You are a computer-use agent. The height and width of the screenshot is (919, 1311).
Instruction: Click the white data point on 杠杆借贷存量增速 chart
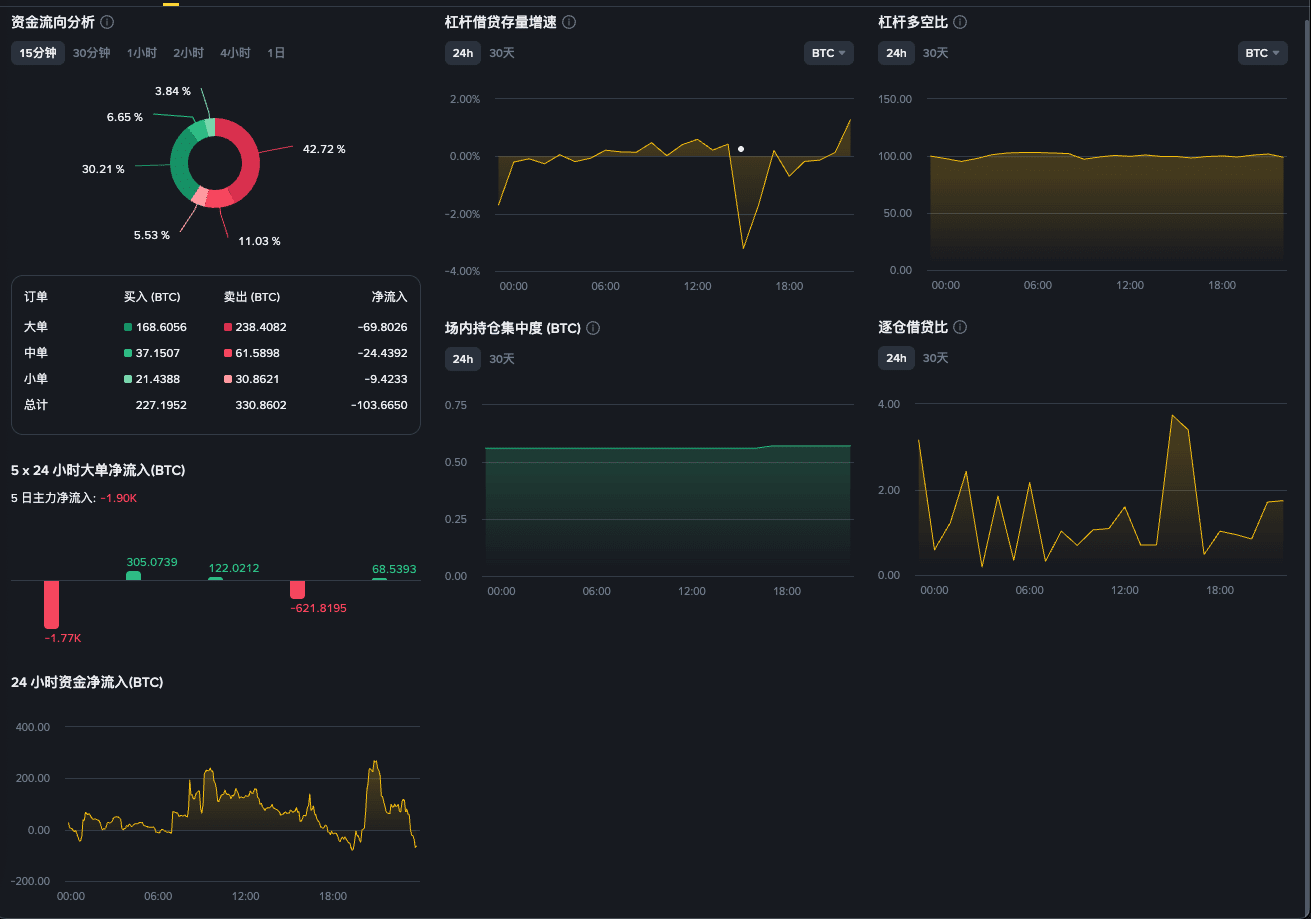741,149
